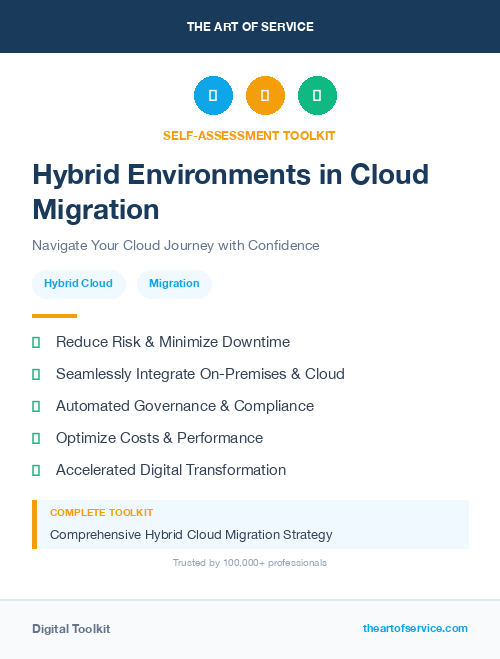The width and height of the screenshot is (500, 659).
Task: Click THE ART OF SERVICE header title
Action: pyautogui.click(x=250, y=27)
